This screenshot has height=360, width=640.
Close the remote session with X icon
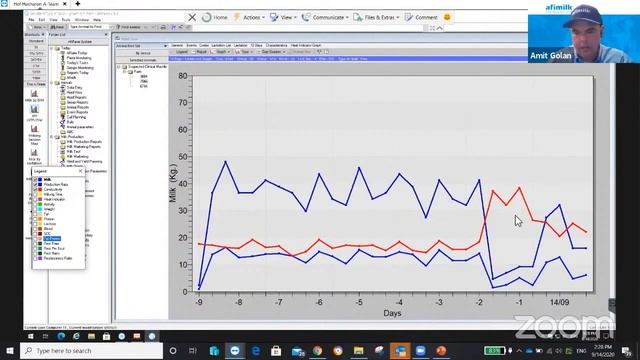(192, 18)
